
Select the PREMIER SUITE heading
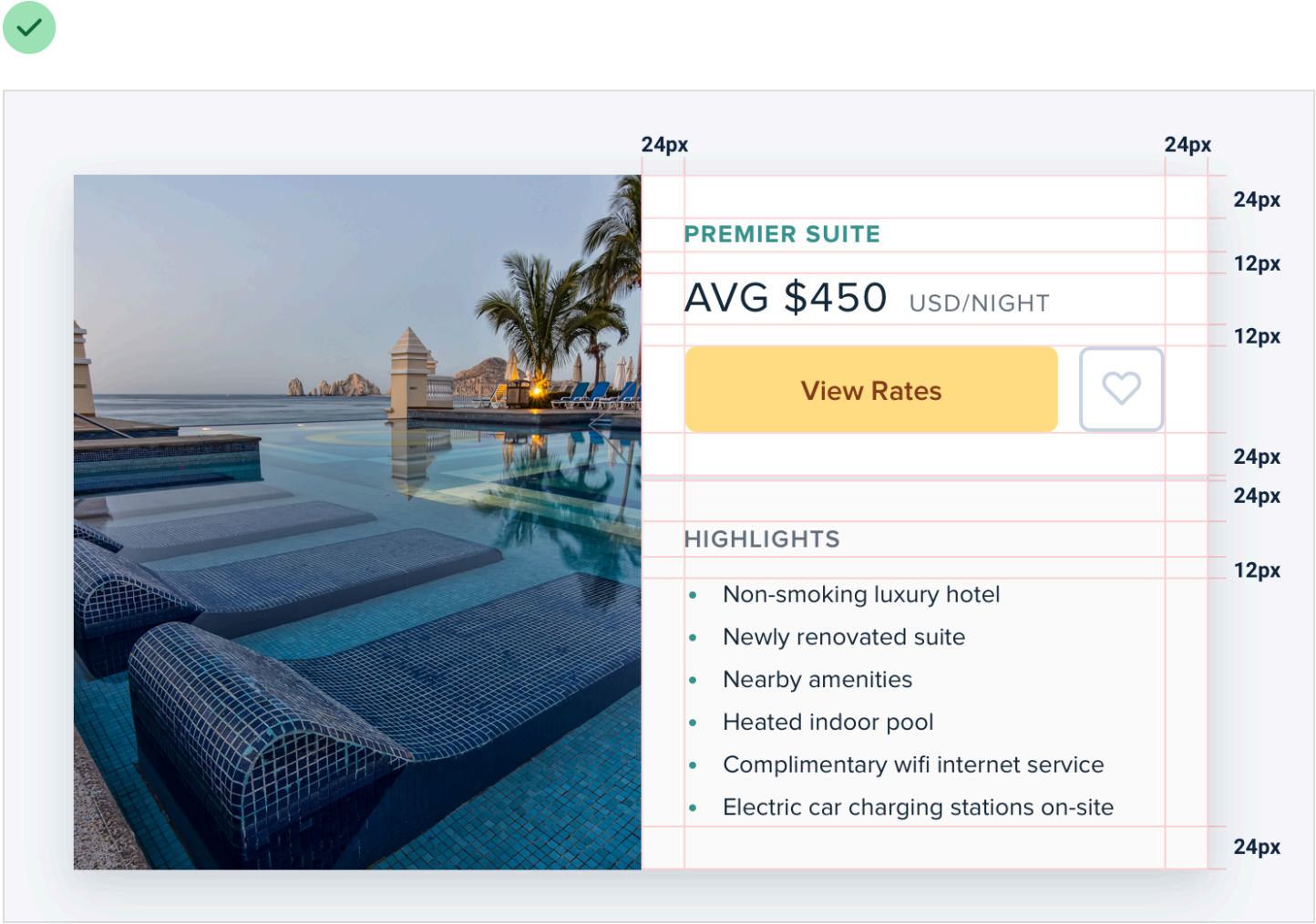pos(782,234)
